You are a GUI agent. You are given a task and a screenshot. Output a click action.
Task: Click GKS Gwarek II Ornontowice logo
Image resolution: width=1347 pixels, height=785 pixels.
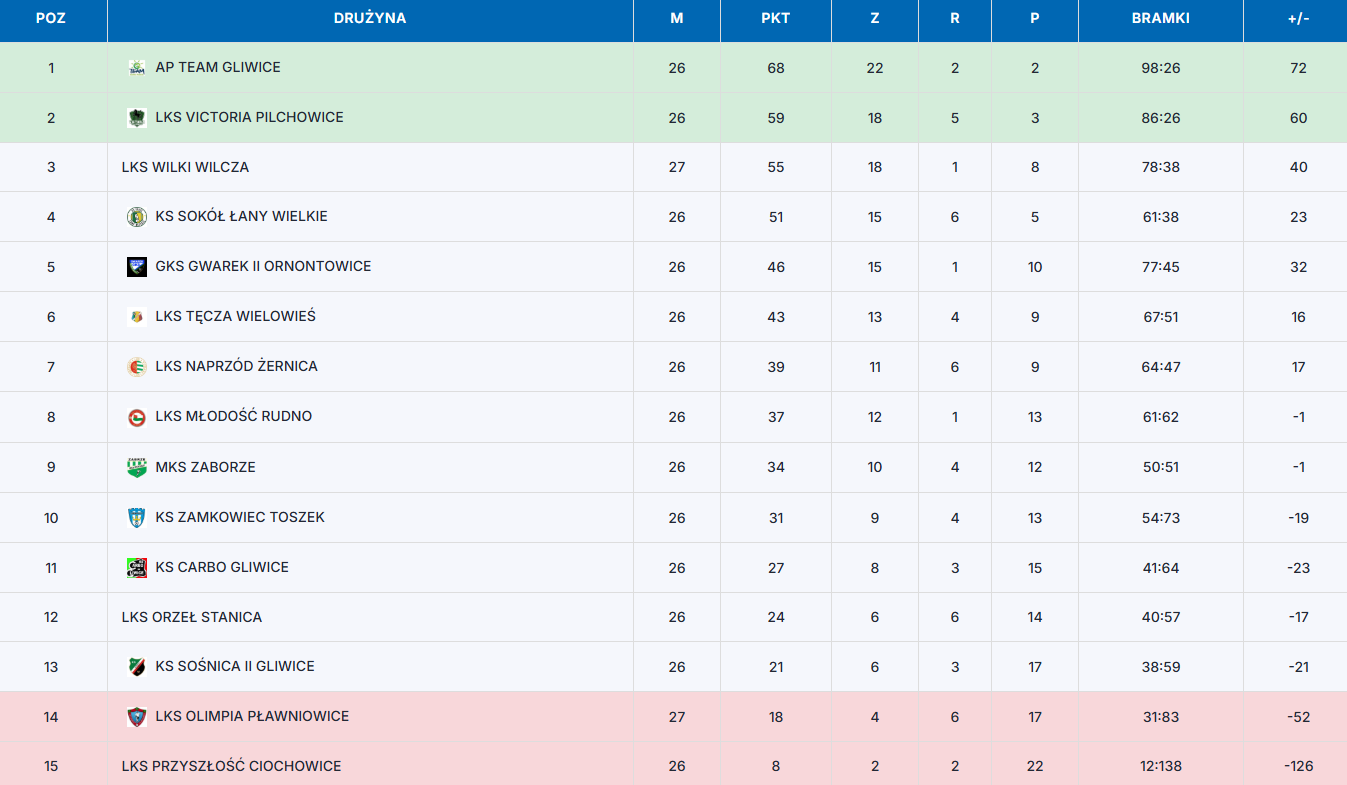tap(137, 267)
